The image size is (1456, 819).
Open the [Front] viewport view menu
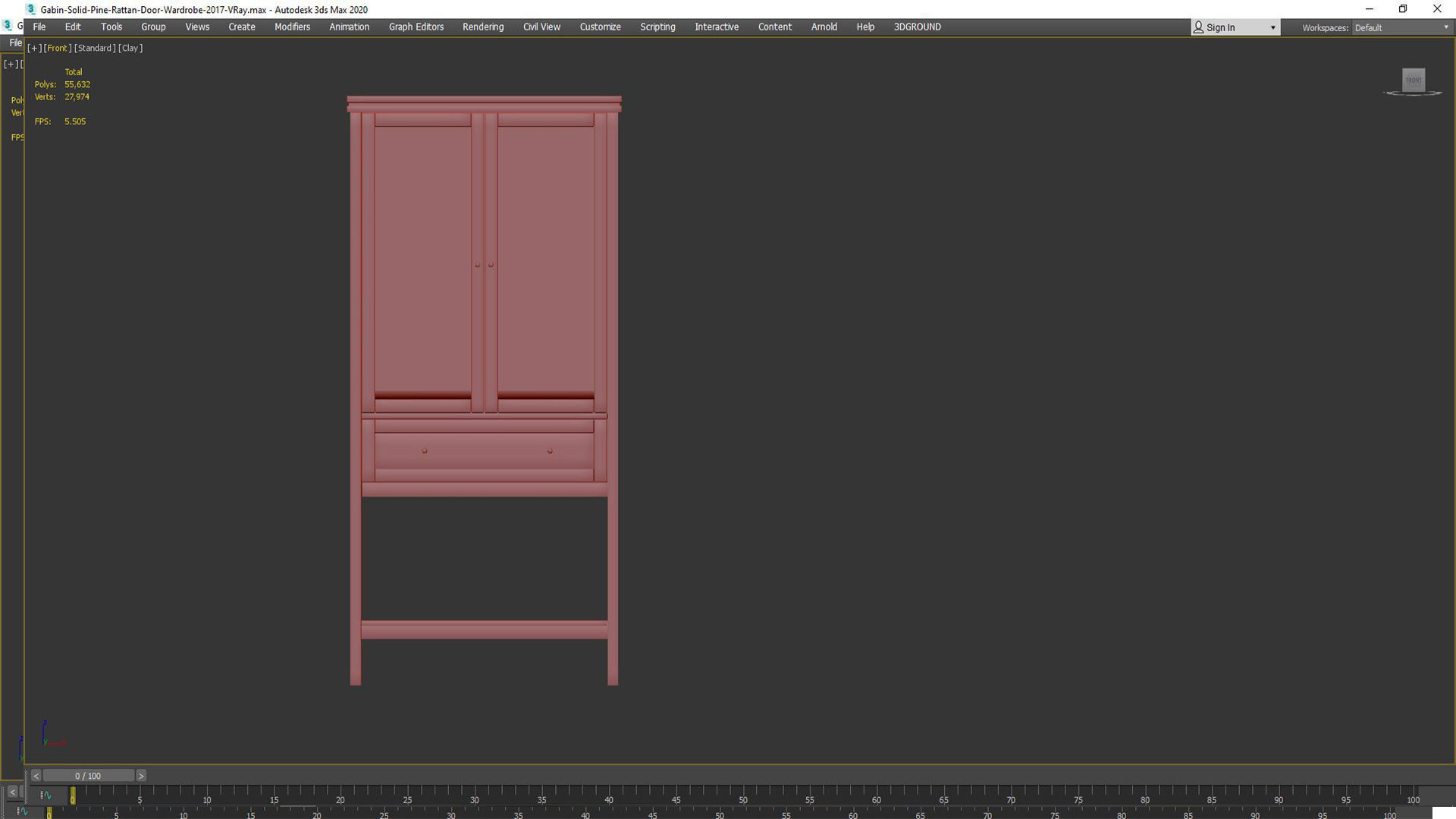(58, 48)
